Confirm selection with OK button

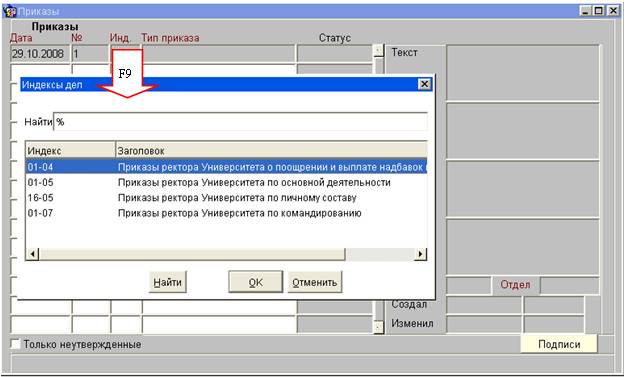click(256, 282)
